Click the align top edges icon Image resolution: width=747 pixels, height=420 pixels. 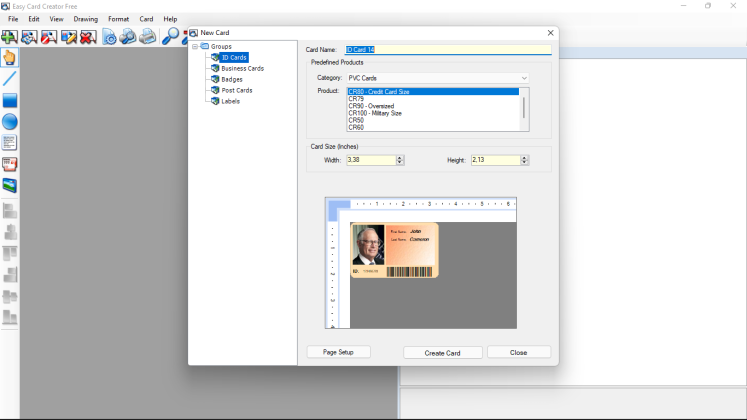[x=10, y=253]
